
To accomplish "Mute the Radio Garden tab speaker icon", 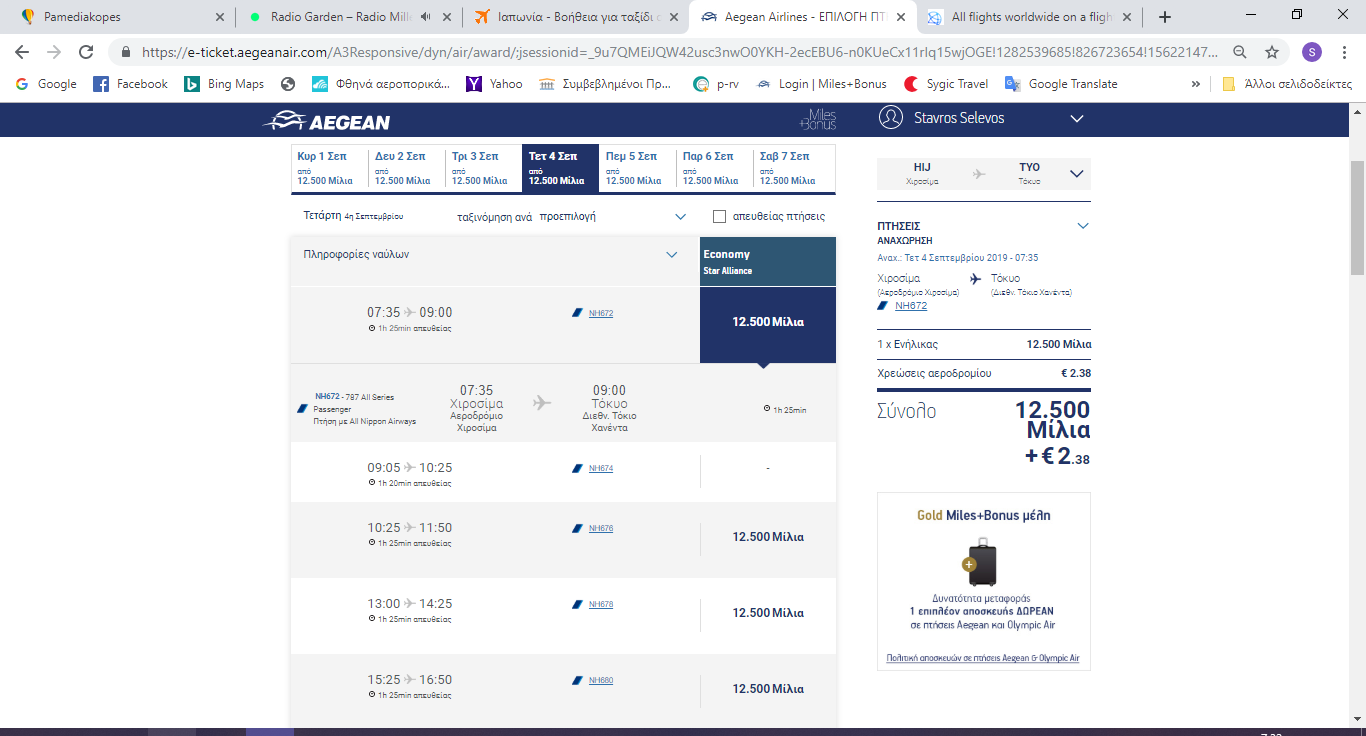I will click(x=427, y=17).
